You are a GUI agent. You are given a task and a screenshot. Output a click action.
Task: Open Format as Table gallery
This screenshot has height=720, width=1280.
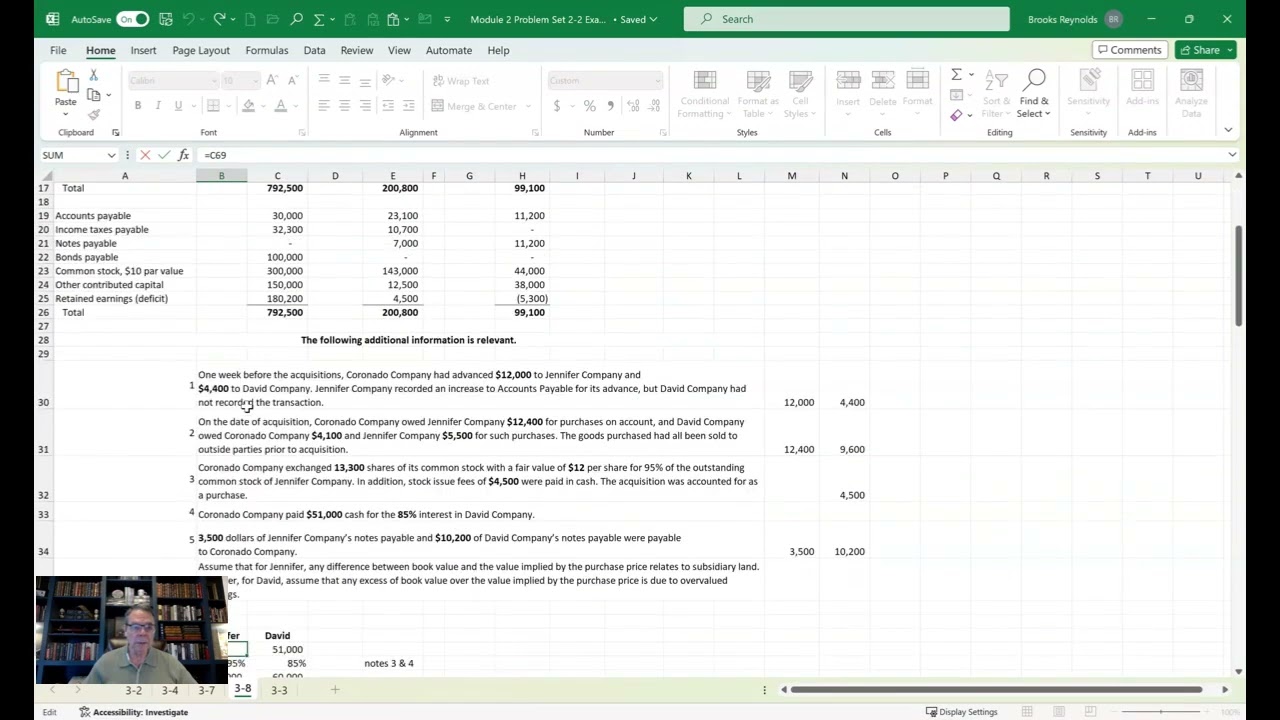[x=758, y=94]
